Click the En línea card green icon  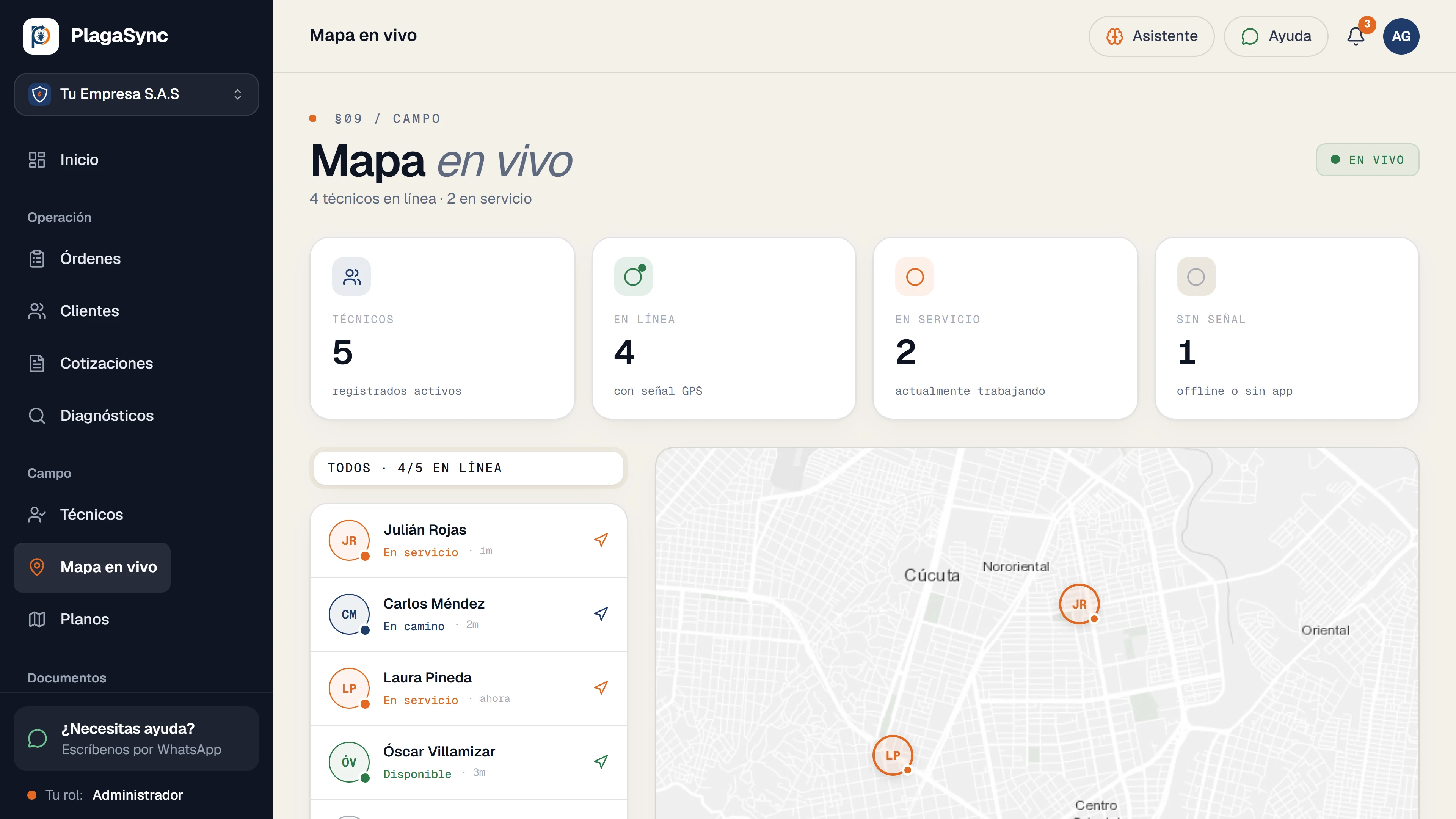coord(633,277)
